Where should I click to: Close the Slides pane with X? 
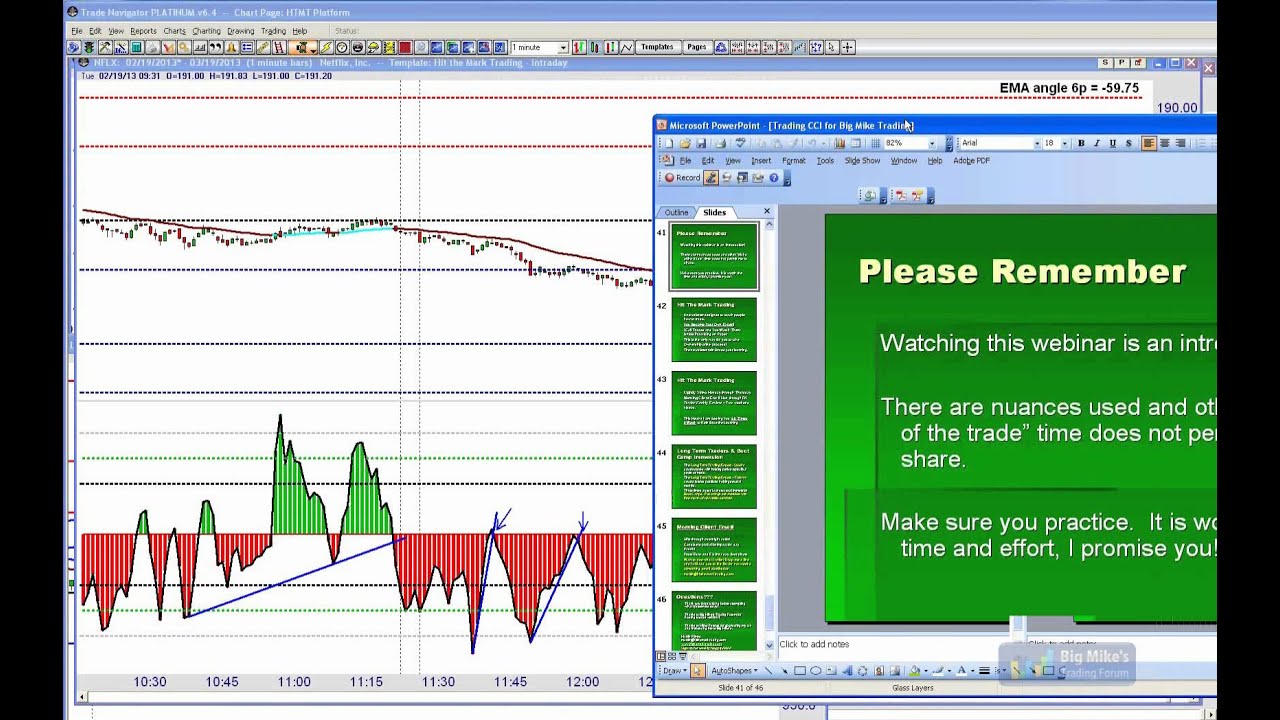(x=767, y=211)
